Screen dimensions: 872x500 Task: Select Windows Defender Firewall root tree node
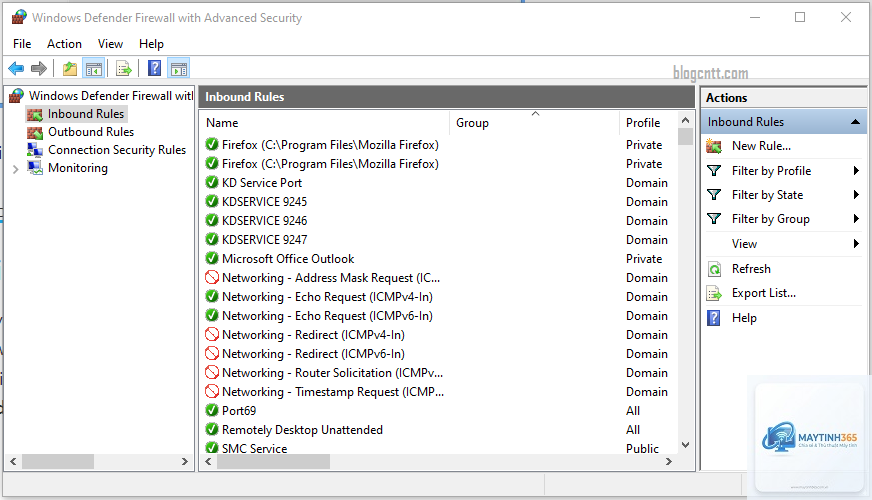[x=111, y=96]
